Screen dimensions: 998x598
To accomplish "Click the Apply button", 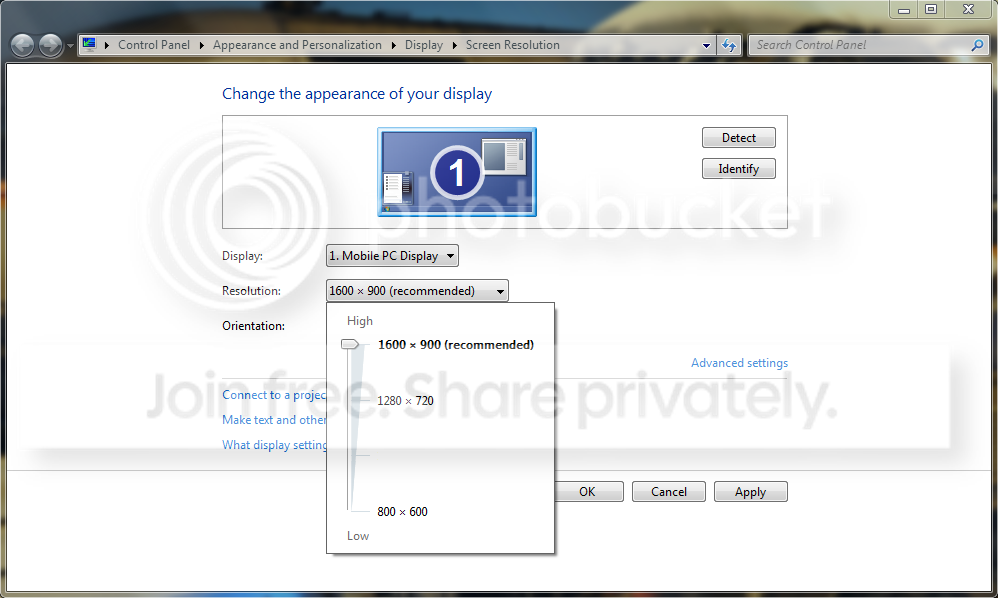I will [750, 492].
